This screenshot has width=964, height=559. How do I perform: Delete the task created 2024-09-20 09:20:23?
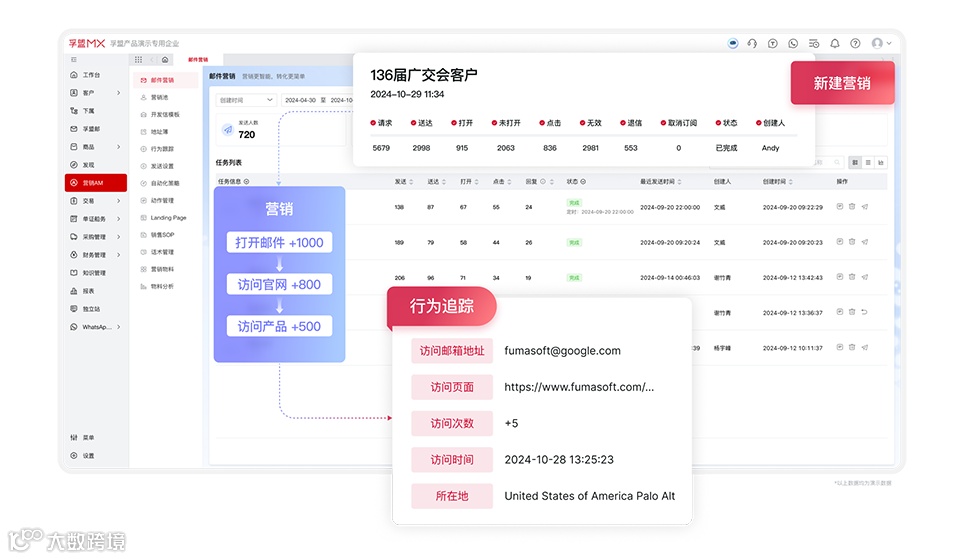tap(852, 242)
